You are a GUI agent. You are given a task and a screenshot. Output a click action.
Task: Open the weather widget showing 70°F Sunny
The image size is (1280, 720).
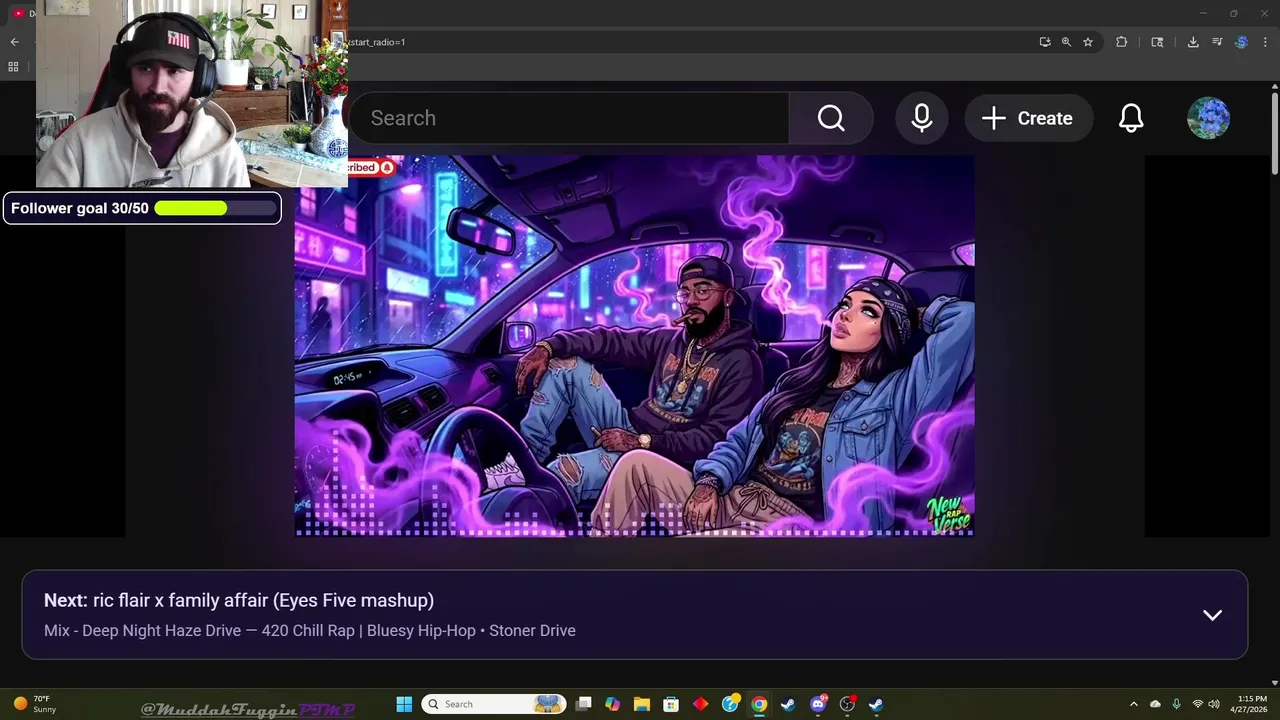point(35,704)
